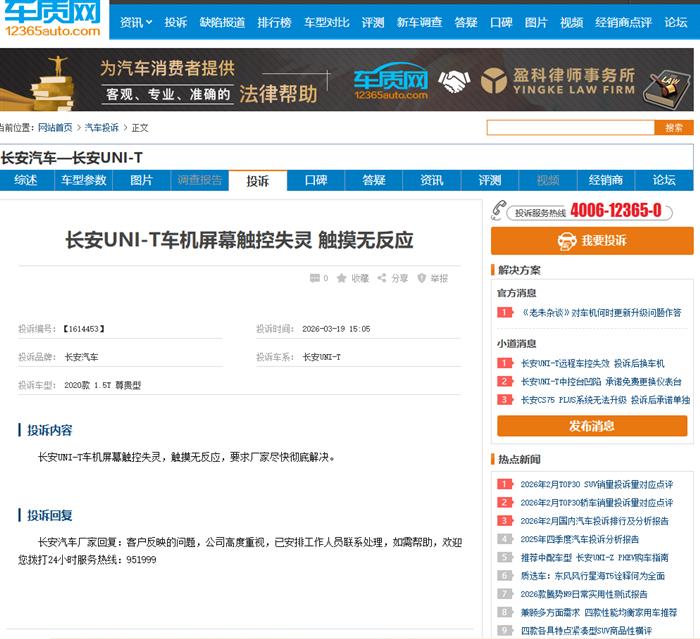
Task: Click the 发布消息 button
Action: (592, 426)
